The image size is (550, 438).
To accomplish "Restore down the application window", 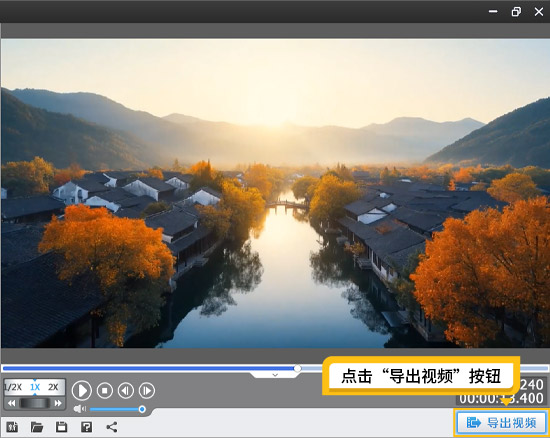I will [x=516, y=12].
